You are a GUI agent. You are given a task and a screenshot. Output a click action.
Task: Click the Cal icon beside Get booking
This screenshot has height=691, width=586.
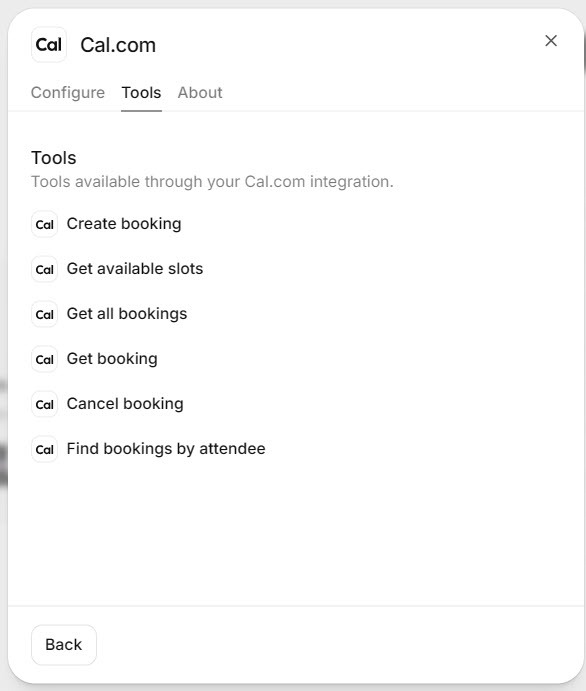(45, 359)
